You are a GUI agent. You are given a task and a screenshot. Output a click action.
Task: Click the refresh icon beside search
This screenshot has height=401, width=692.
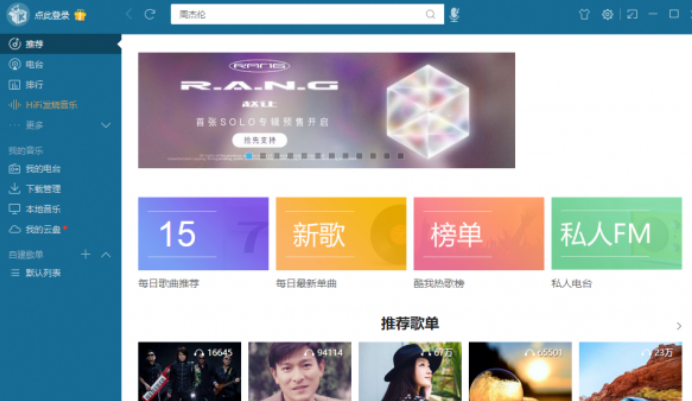(x=150, y=14)
